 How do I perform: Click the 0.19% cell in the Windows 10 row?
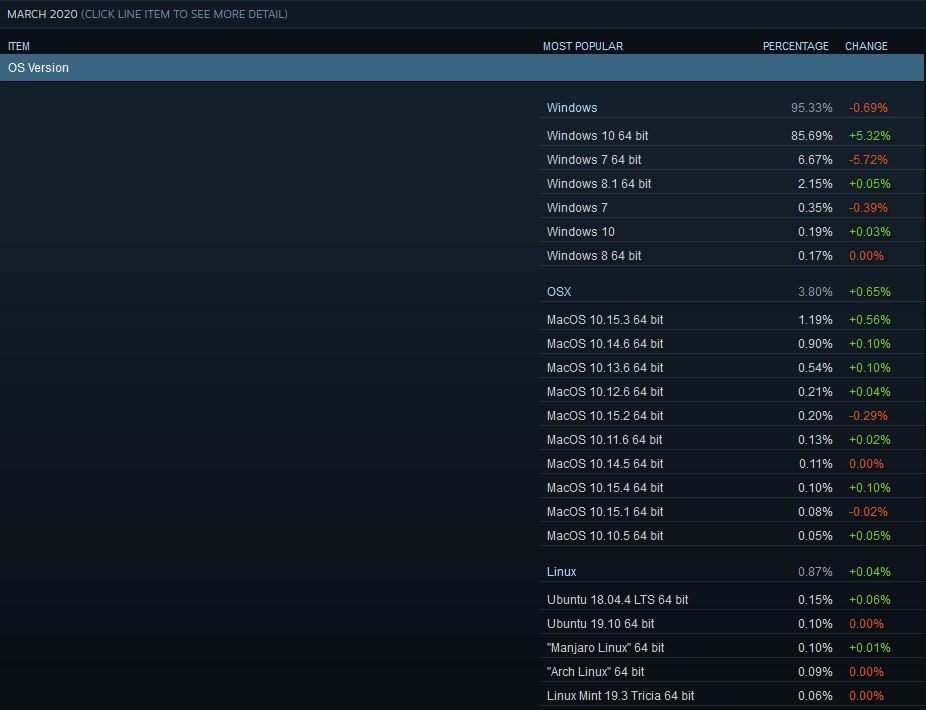815,232
